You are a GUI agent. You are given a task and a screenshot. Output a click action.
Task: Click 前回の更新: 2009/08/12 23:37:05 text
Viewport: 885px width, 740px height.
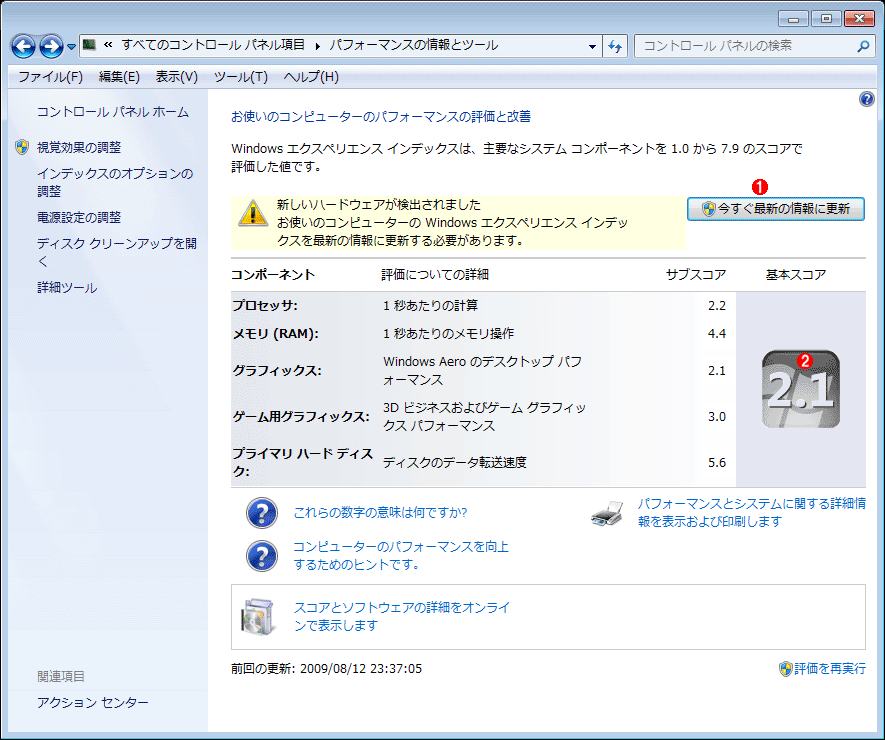click(x=326, y=669)
